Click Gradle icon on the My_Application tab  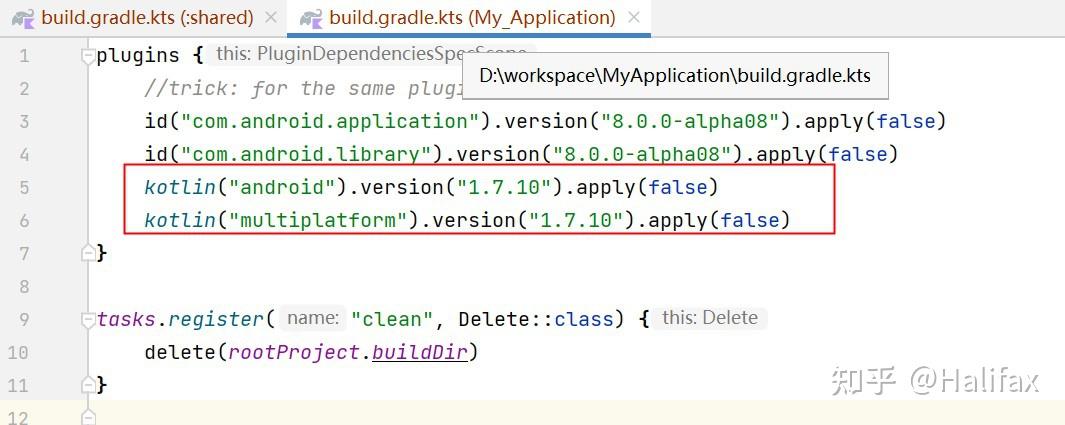point(311,18)
